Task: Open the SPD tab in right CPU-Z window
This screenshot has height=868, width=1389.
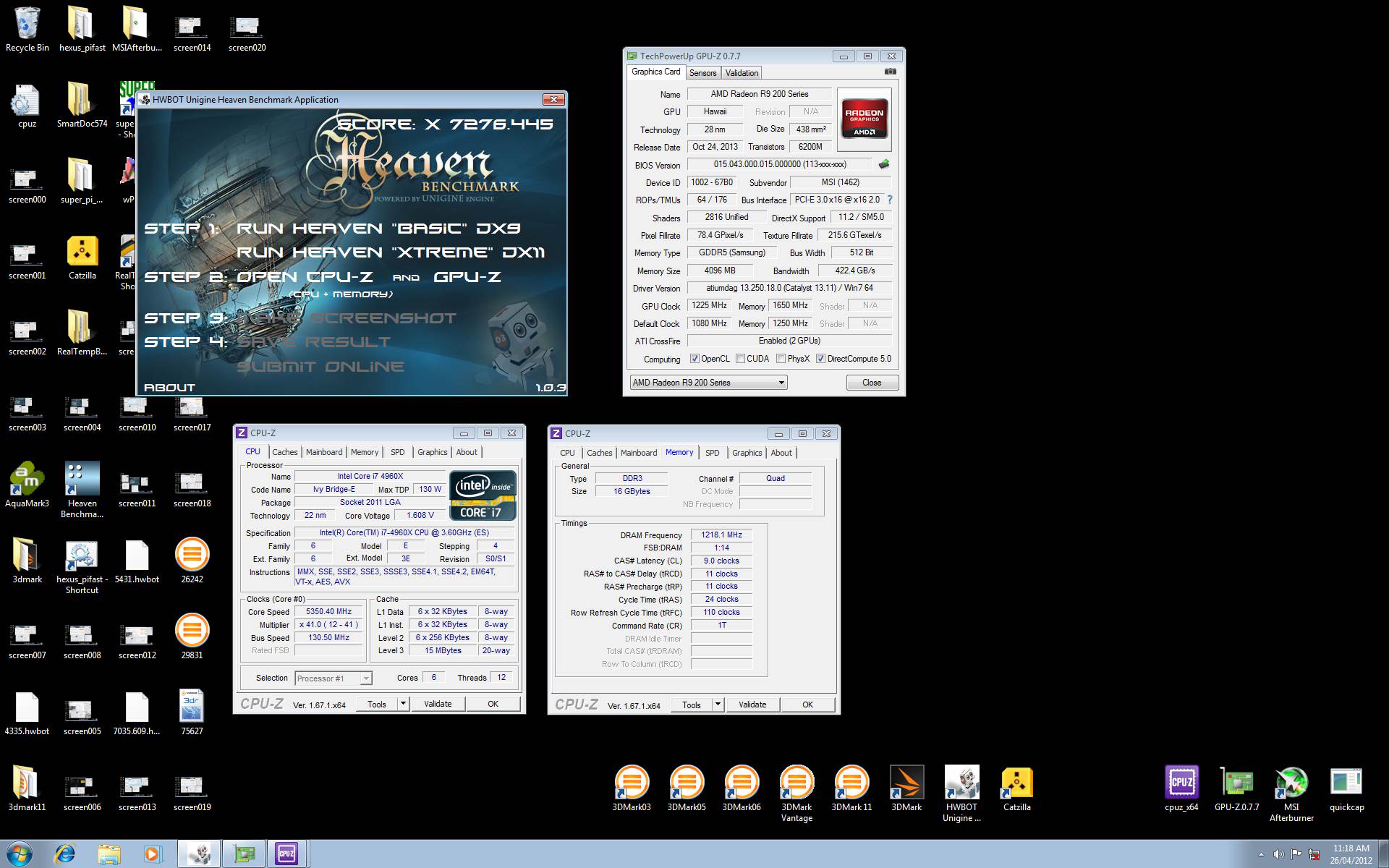Action: coord(713,453)
